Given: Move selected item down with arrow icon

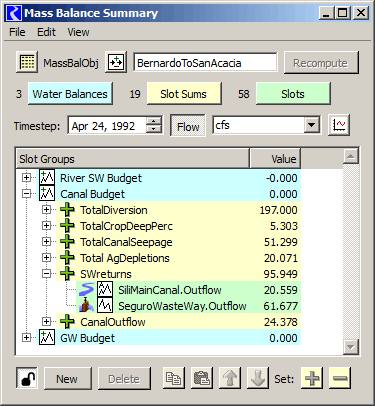Looking at the screenshot, I should 258,379.
